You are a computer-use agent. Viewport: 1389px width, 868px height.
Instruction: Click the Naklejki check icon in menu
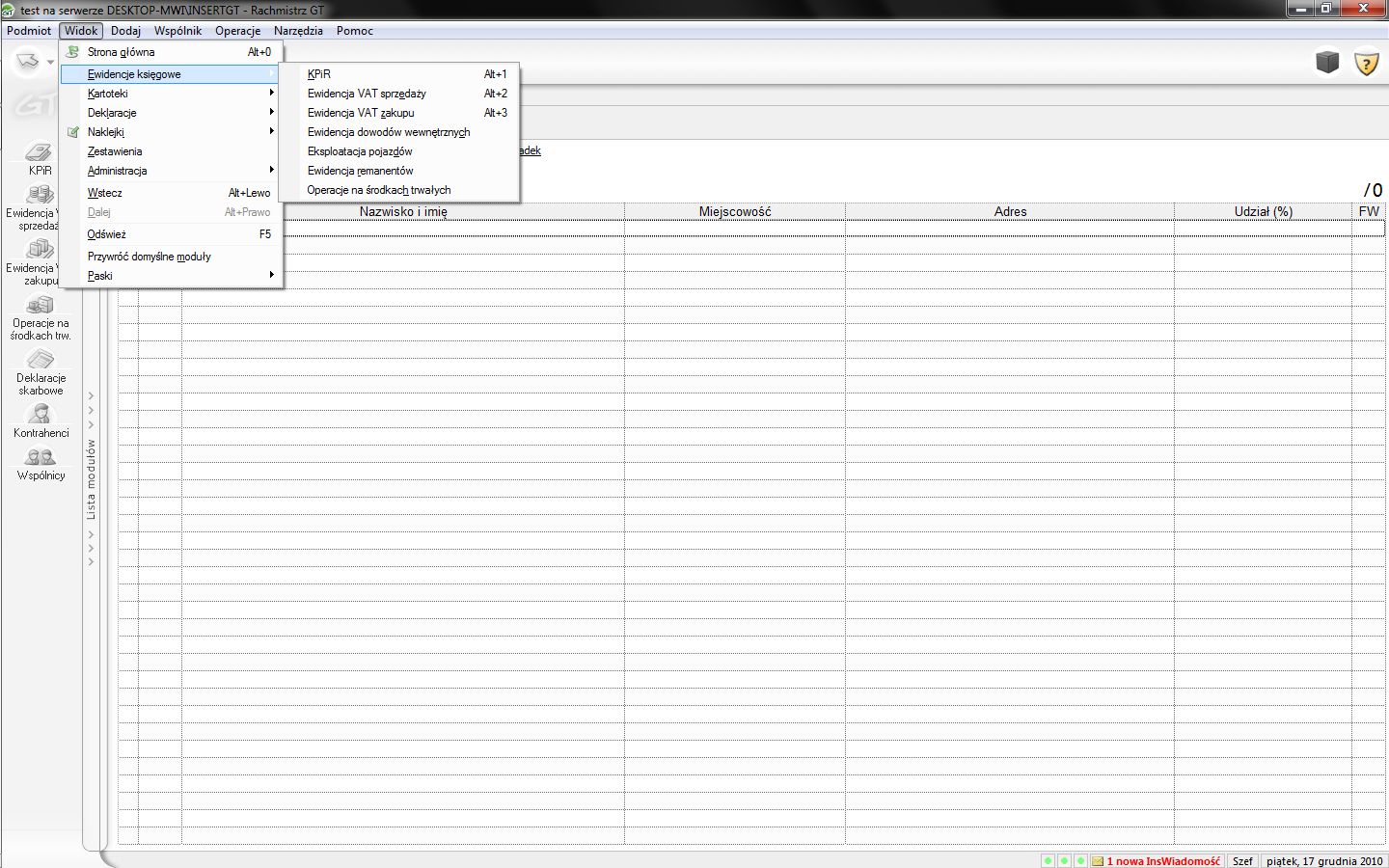(73, 132)
